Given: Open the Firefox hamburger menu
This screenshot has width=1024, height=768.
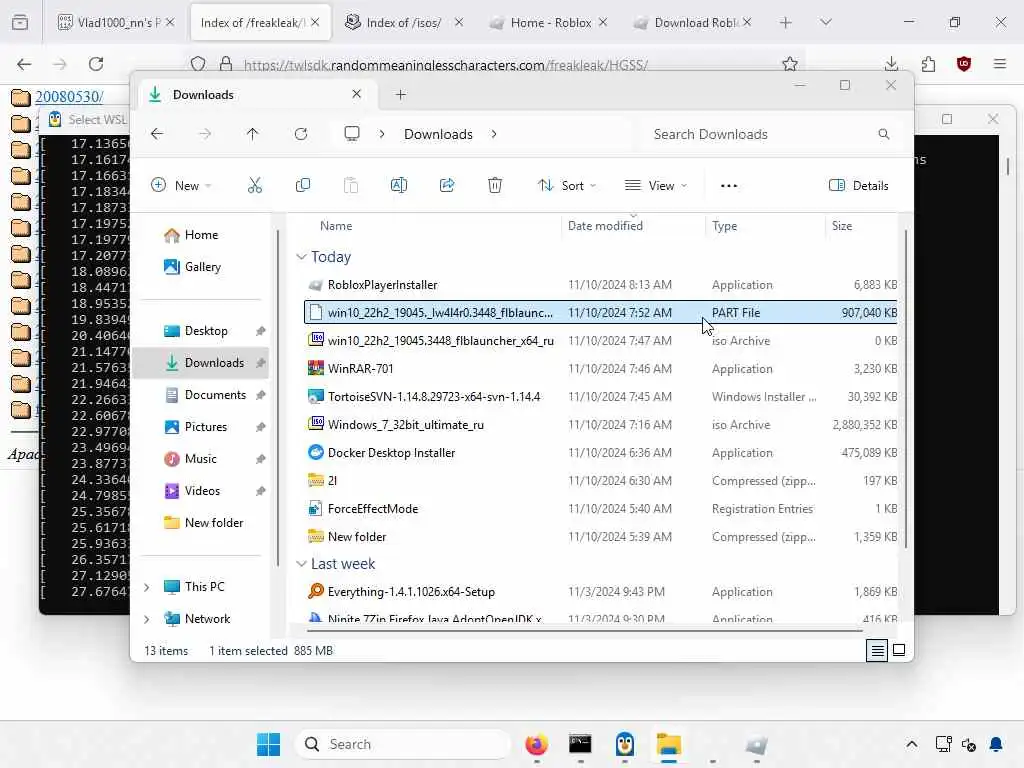Looking at the screenshot, I should point(1000,64).
